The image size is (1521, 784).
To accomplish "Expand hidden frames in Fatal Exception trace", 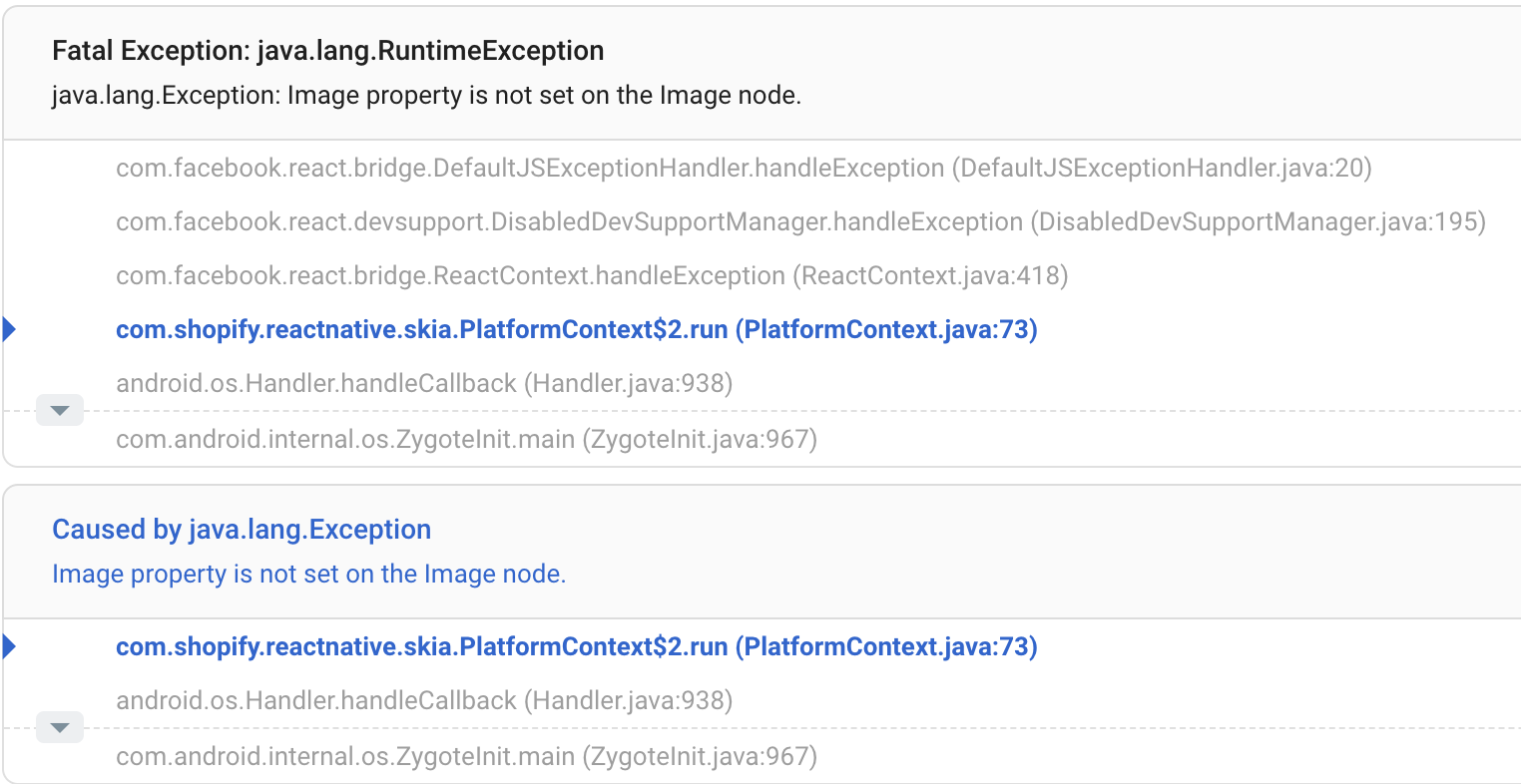I will point(60,410).
